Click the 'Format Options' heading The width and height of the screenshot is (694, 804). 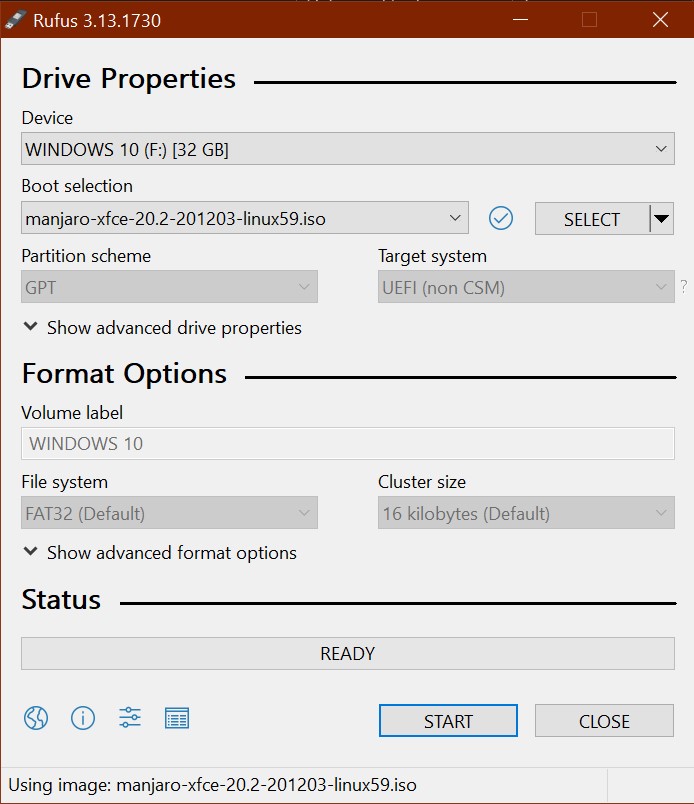point(124,374)
